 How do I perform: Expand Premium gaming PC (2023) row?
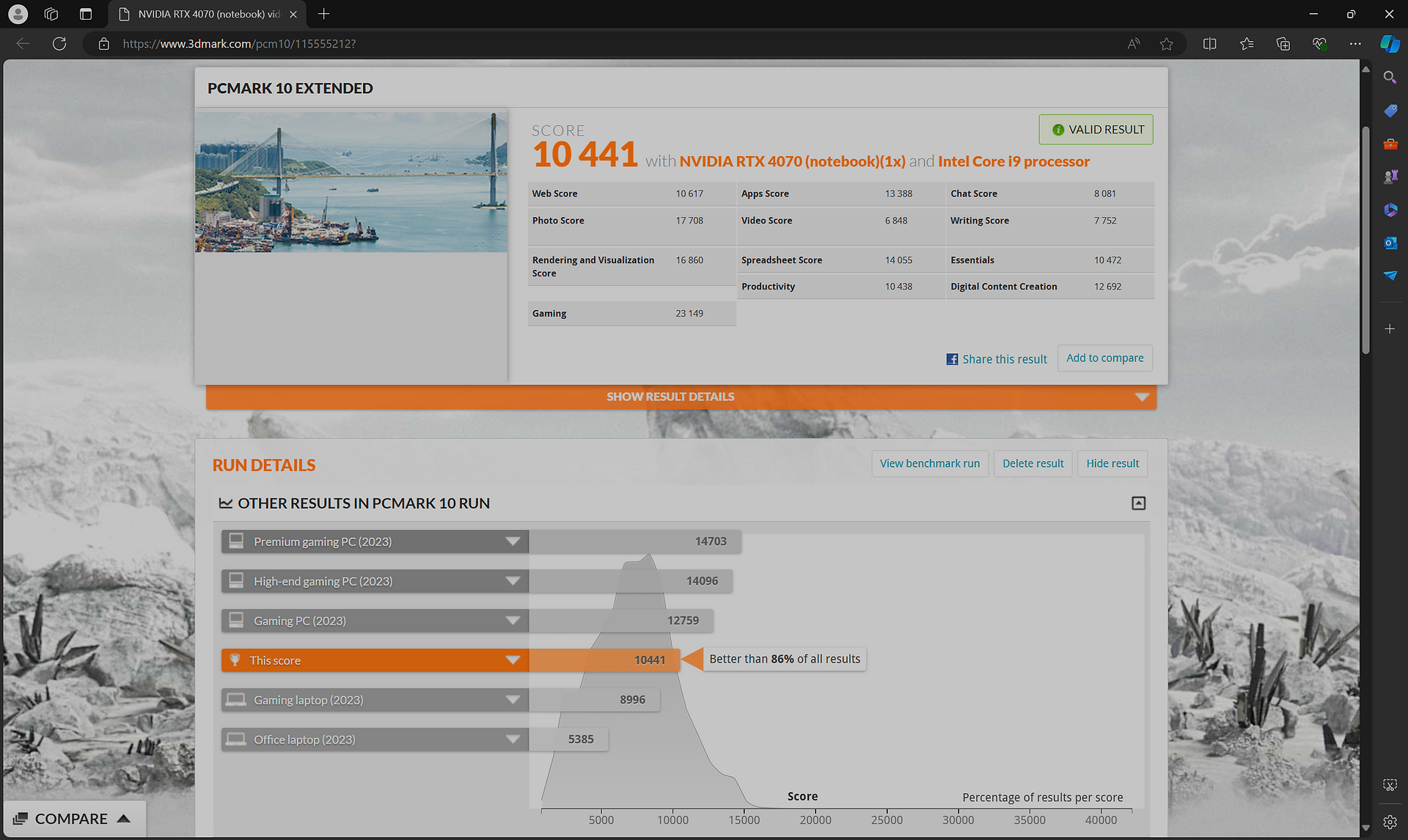click(x=375, y=542)
